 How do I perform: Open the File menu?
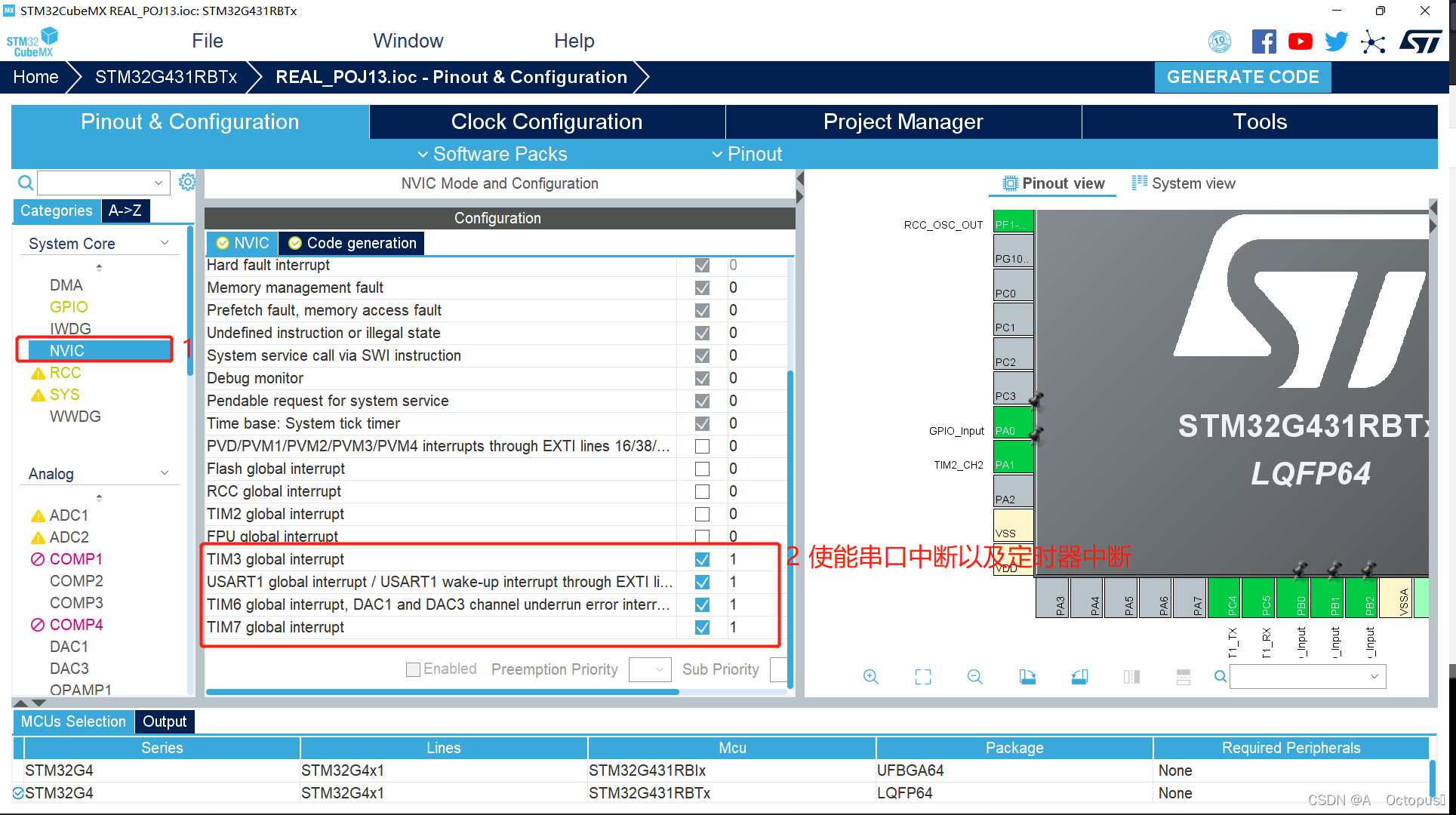pyautogui.click(x=208, y=41)
